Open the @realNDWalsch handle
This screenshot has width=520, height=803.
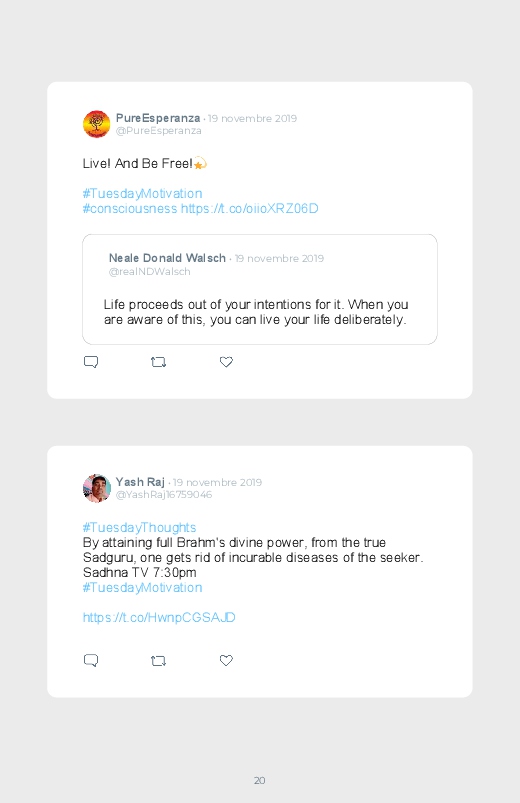pos(150,271)
